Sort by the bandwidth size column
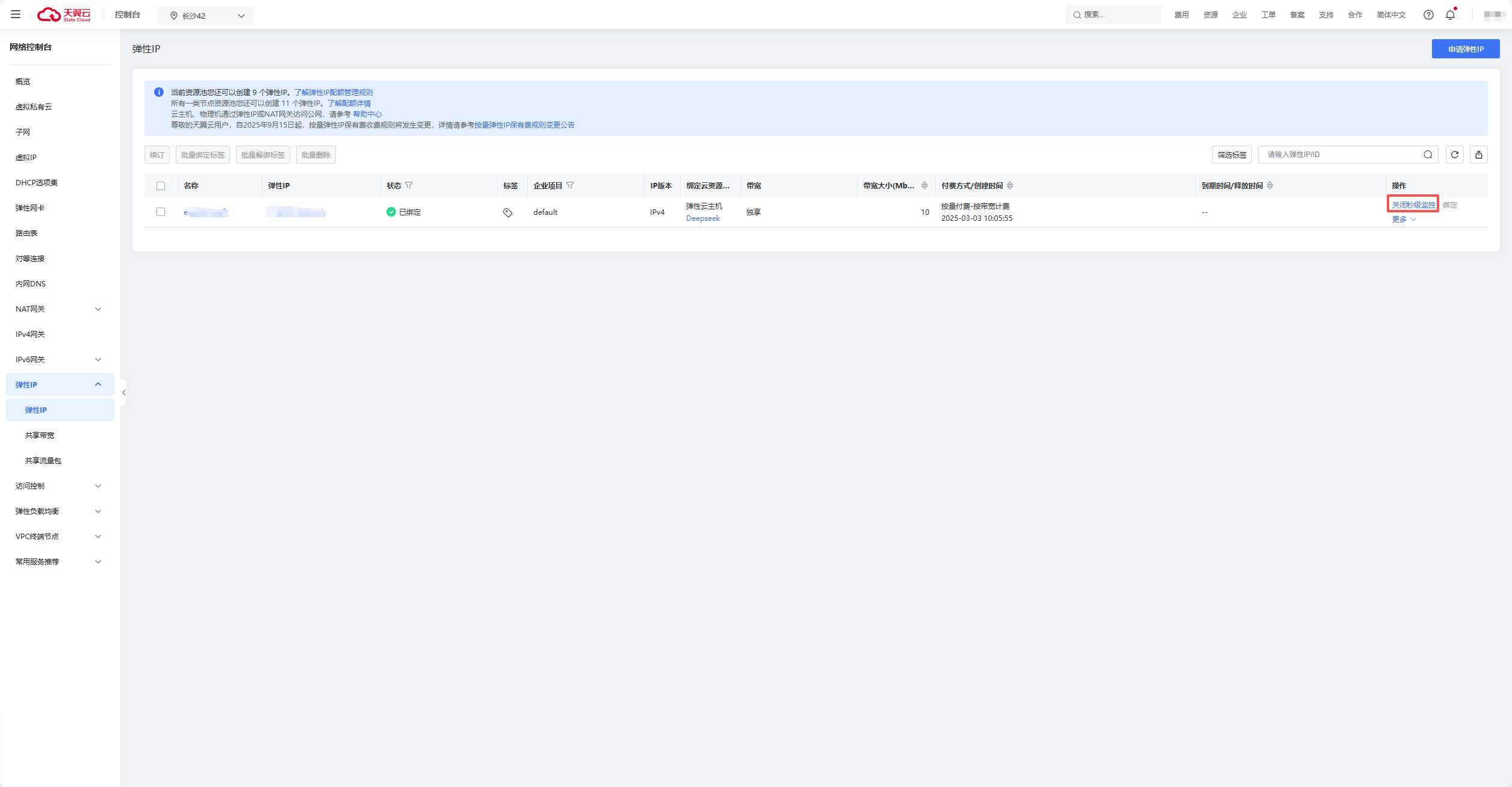 click(x=925, y=185)
